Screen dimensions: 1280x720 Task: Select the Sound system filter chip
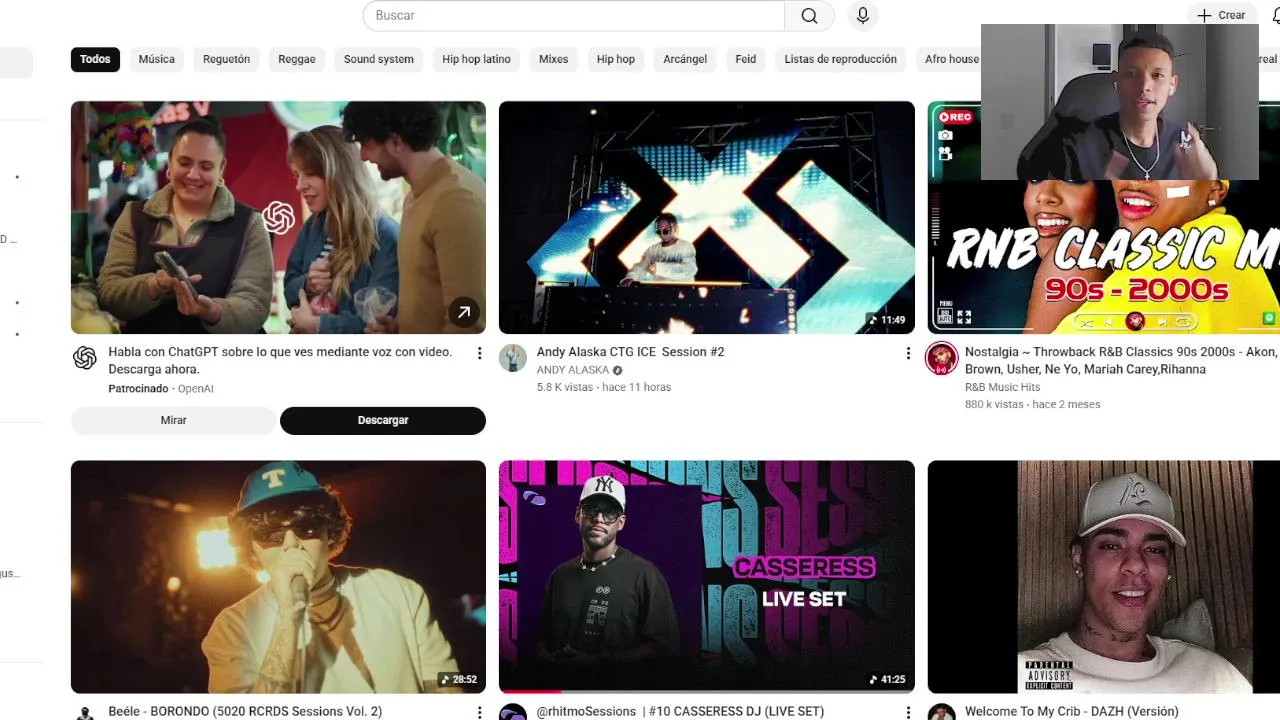pyautogui.click(x=379, y=59)
